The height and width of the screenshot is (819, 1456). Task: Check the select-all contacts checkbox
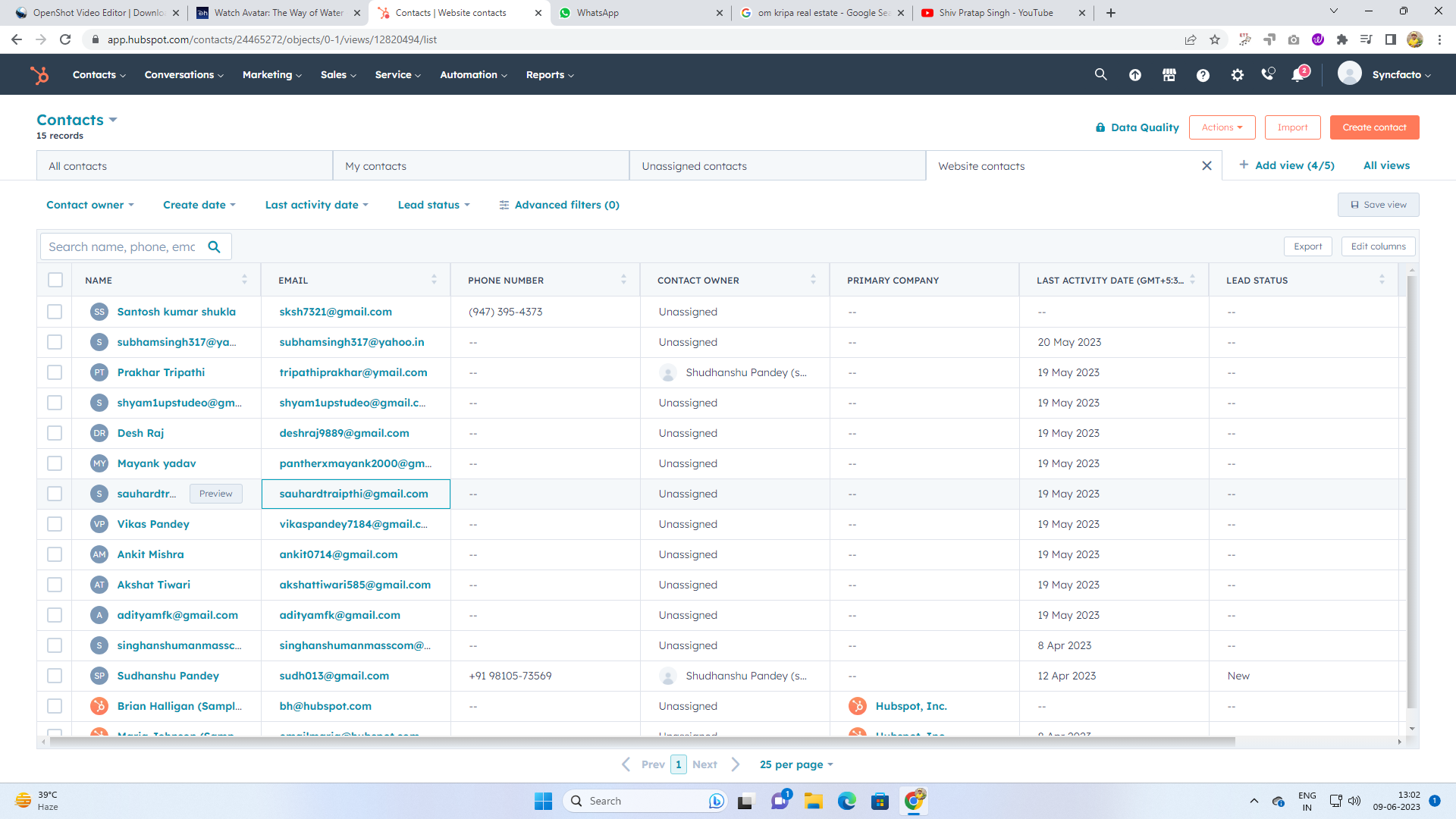pos(55,280)
